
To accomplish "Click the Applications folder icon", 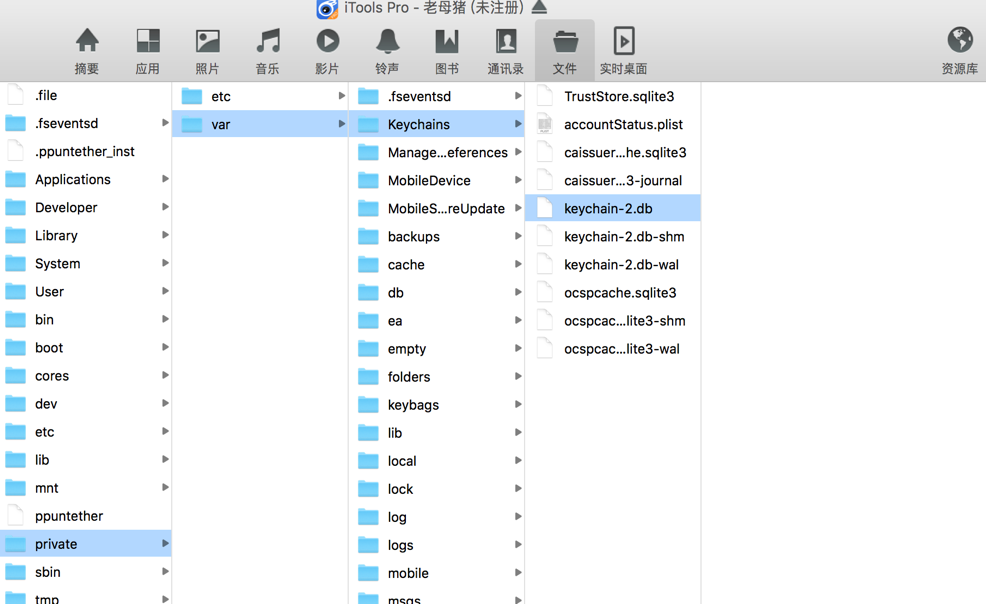I will pyautogui.click(x=16, y=180).
